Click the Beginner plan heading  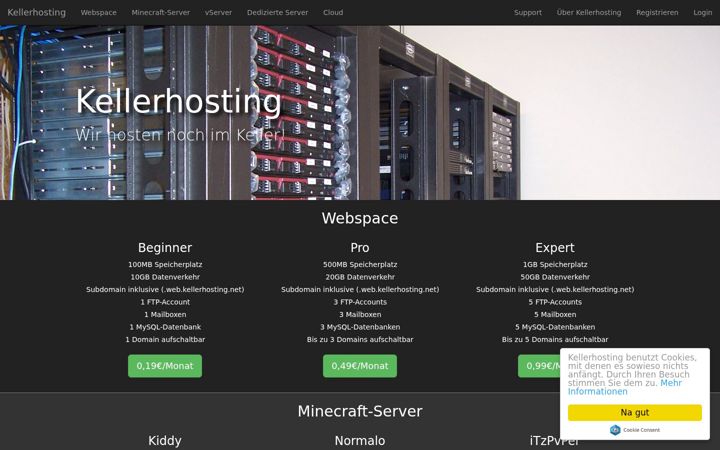point(165,248)
